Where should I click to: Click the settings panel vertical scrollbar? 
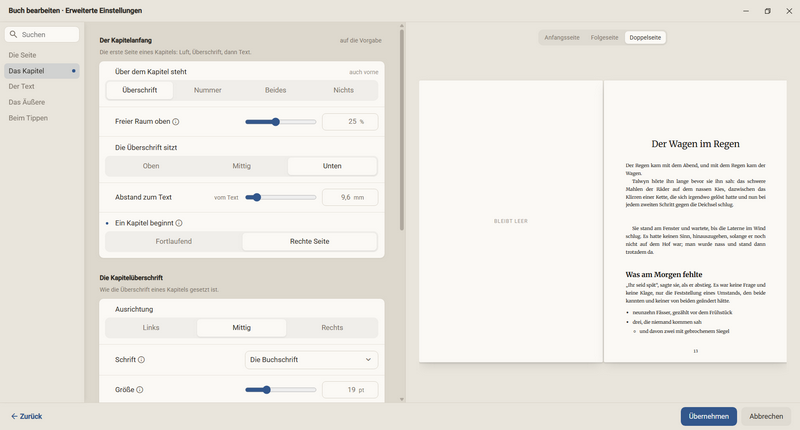pyautogui.click(x=402, y=130)
